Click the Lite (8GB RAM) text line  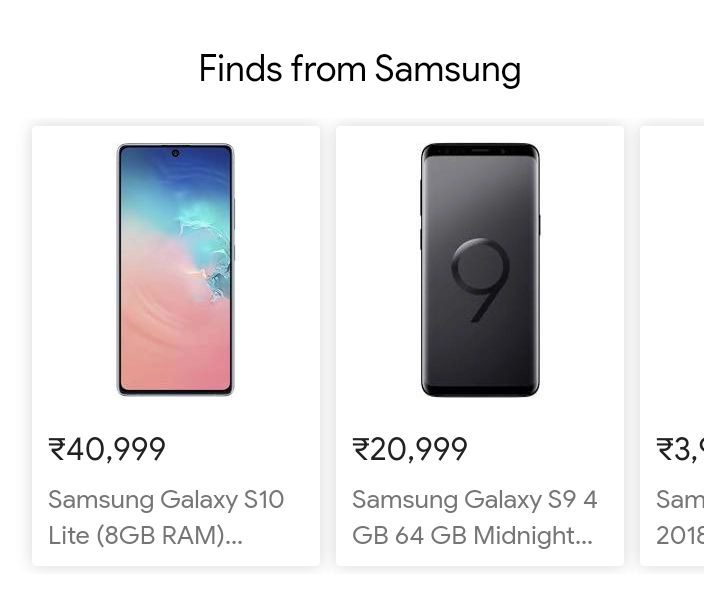pos(145,535)
